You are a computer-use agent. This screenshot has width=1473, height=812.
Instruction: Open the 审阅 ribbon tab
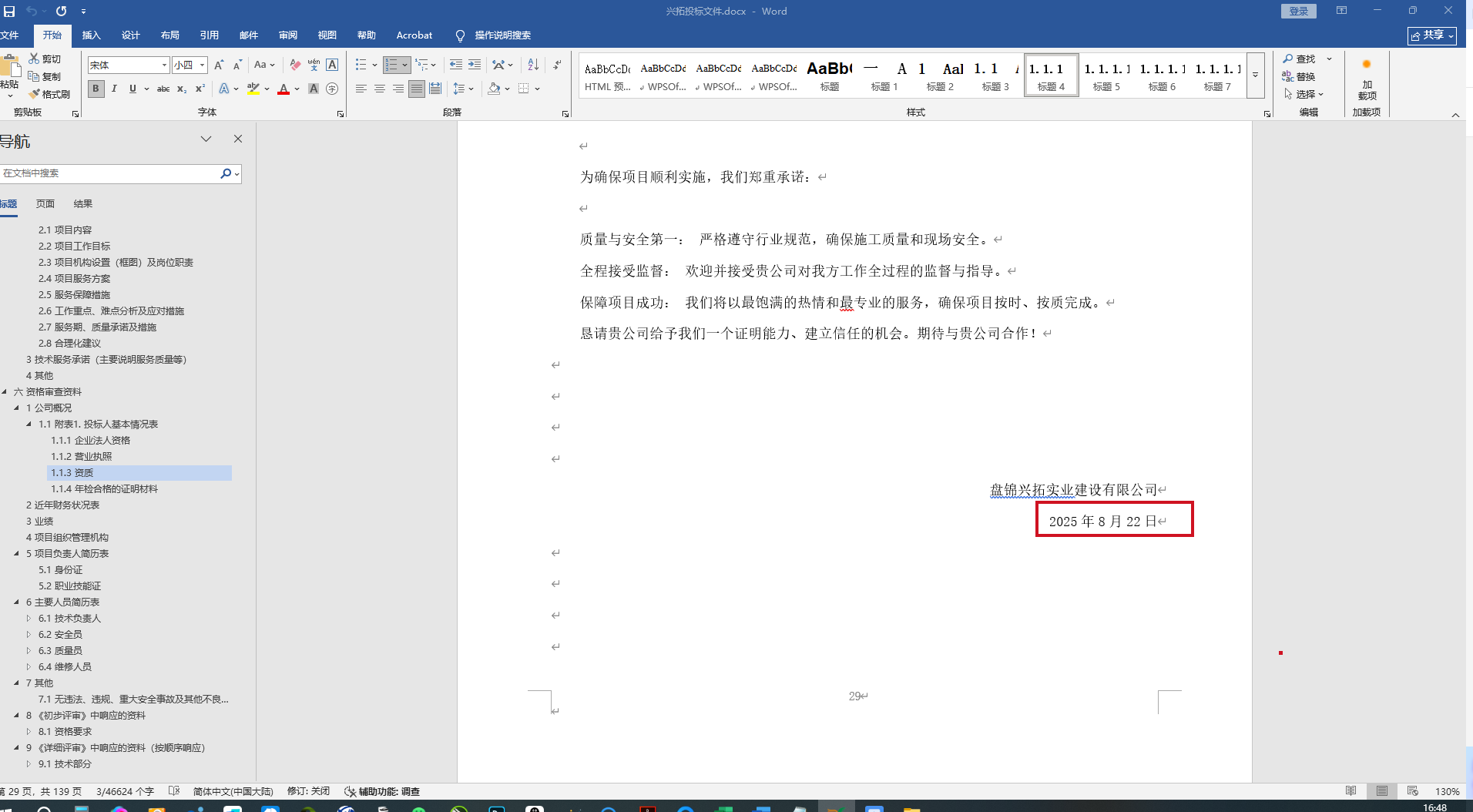click(x=287, y=35)
